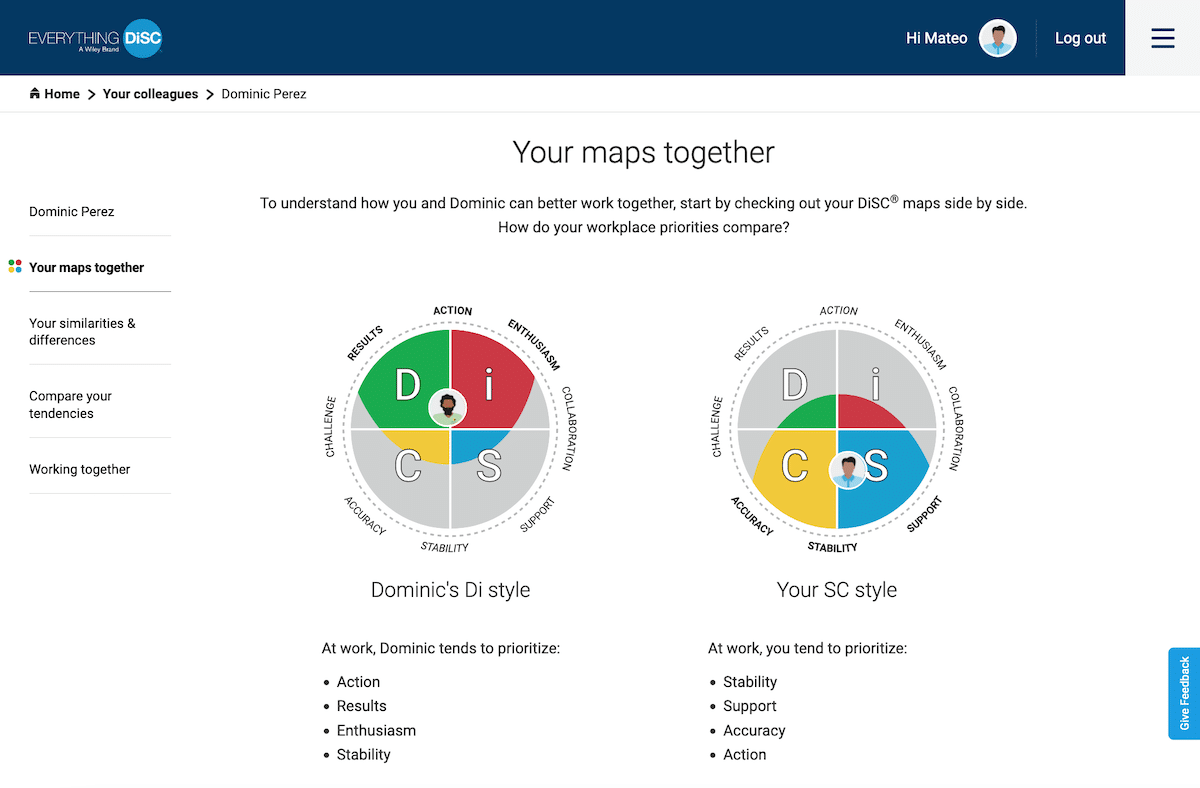Click the COLLABORATION label on Dominic's map
Image resolution: width=1200 pixels, height=788 pixels.
tap(566, 428)
